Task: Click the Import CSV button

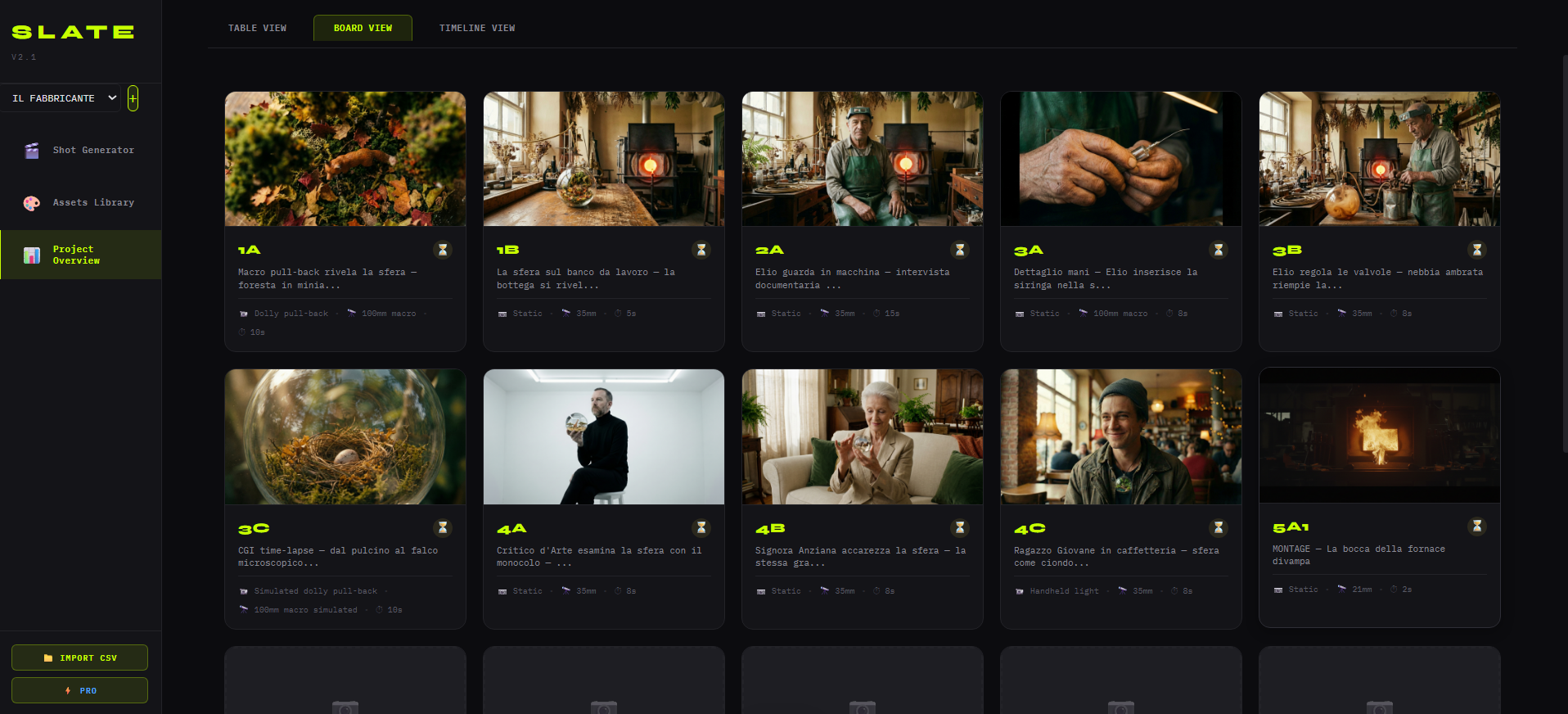Action: pos(79,658)
